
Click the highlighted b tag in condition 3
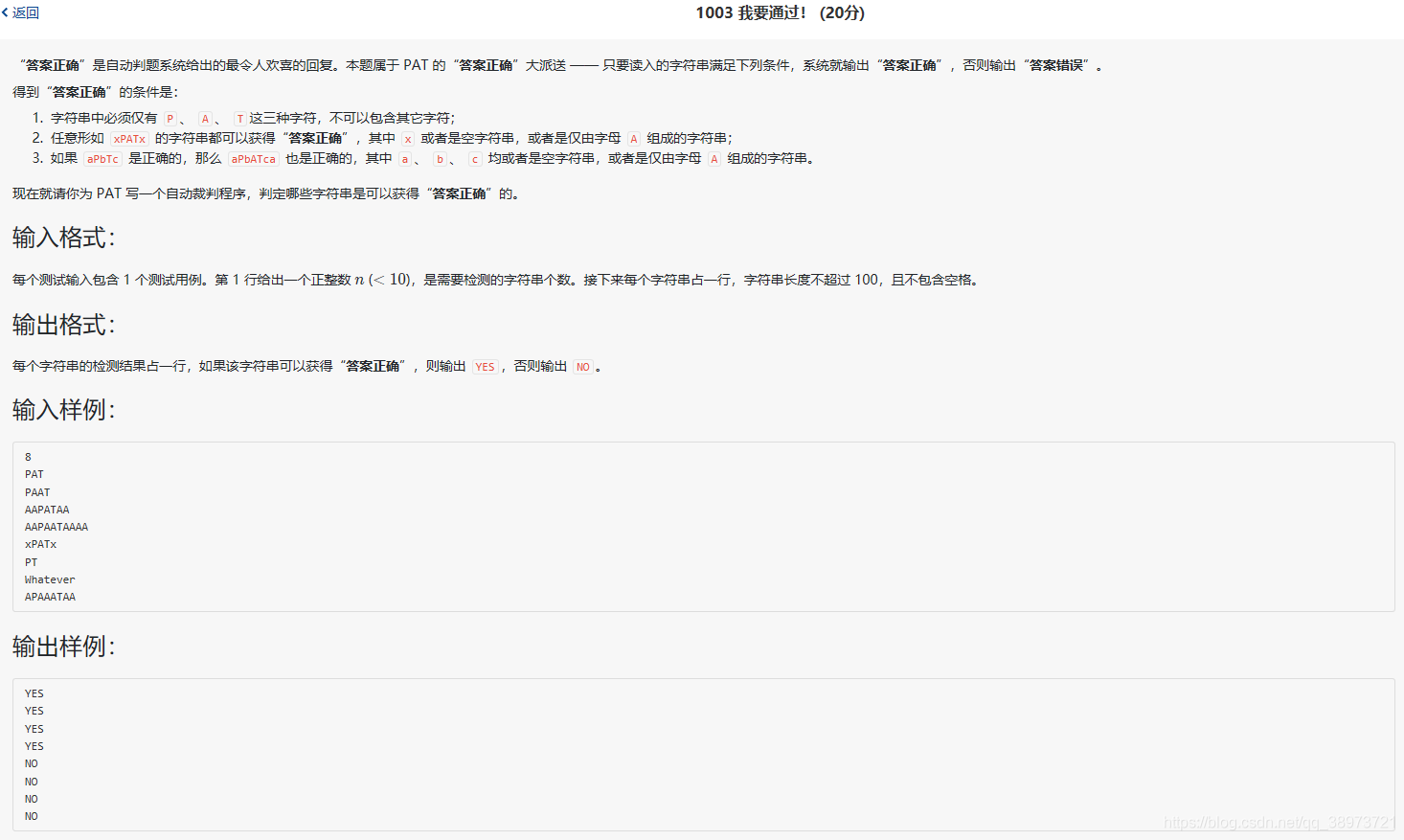pyautogui.click(x=440, y=158)
